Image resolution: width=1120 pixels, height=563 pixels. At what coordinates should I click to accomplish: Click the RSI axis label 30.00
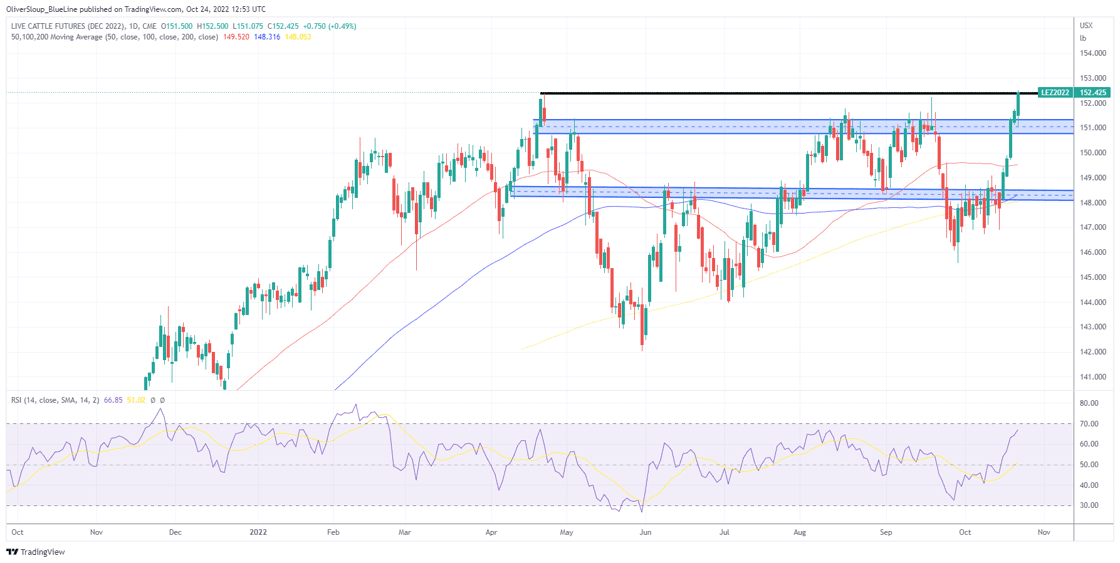tap(1089, 506)
